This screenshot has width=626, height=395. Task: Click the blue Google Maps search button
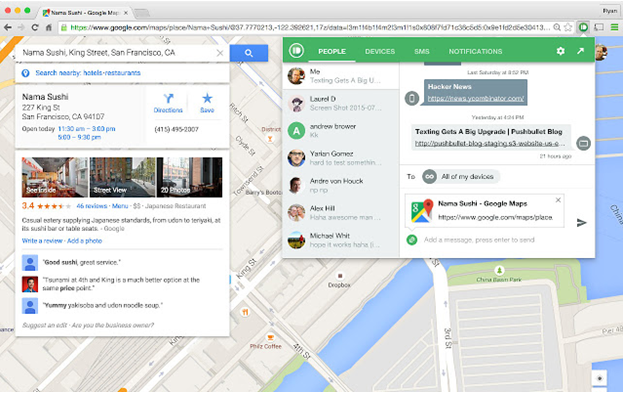pyautogui.click(x=249, y=53)
